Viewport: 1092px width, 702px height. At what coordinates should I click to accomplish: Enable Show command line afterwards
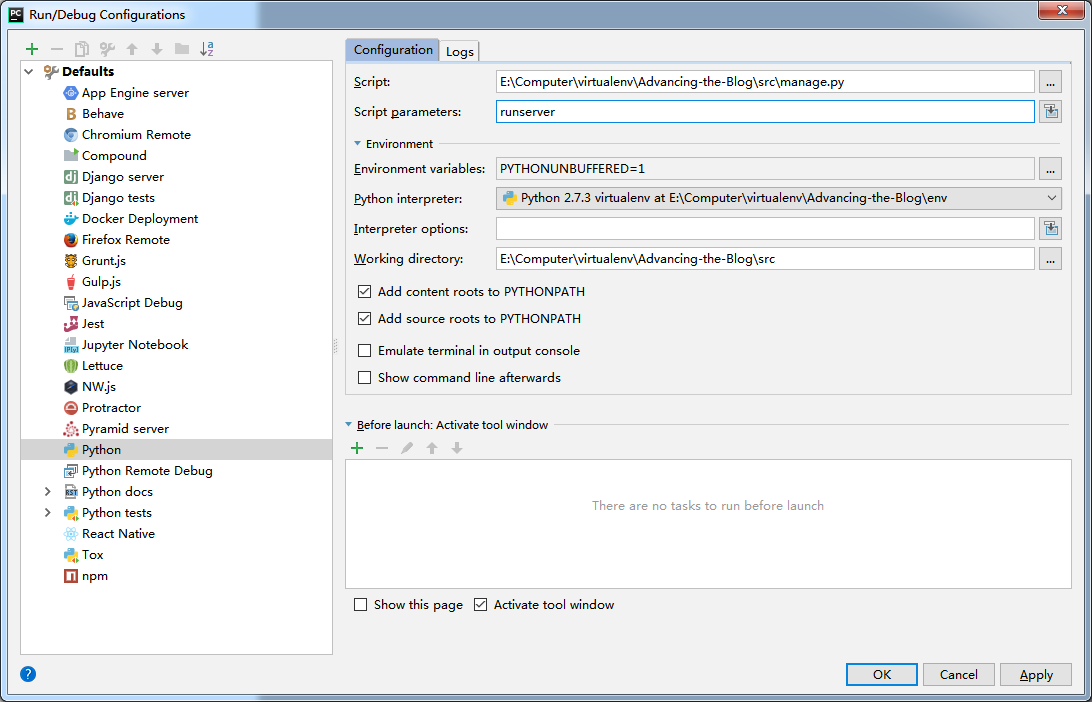(364, 377)
